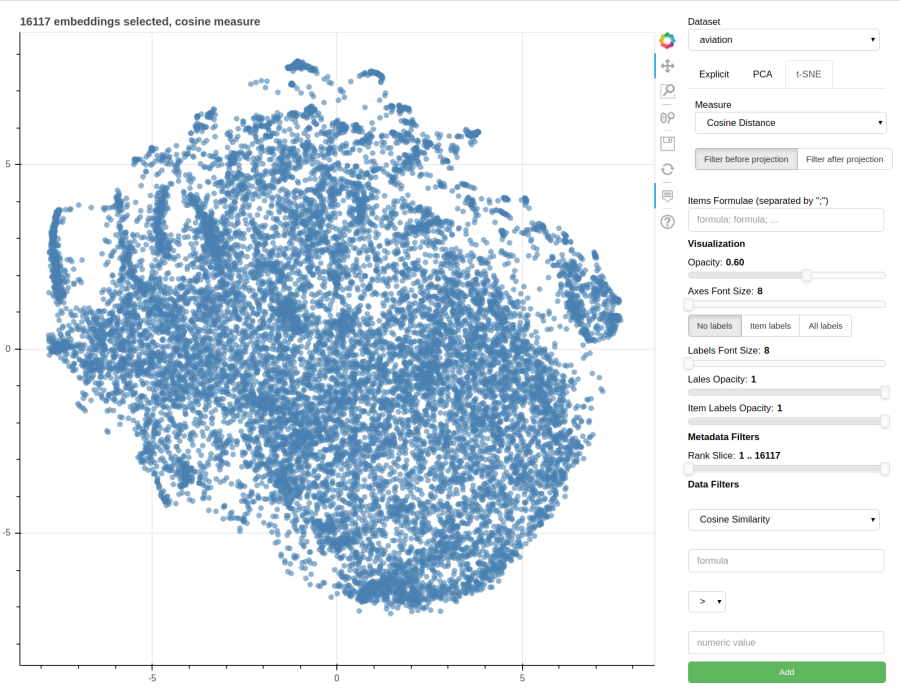Open the Dataset dropdown showing aviation
The height and width of the screenshot is (696, 900).
(783, 40)
